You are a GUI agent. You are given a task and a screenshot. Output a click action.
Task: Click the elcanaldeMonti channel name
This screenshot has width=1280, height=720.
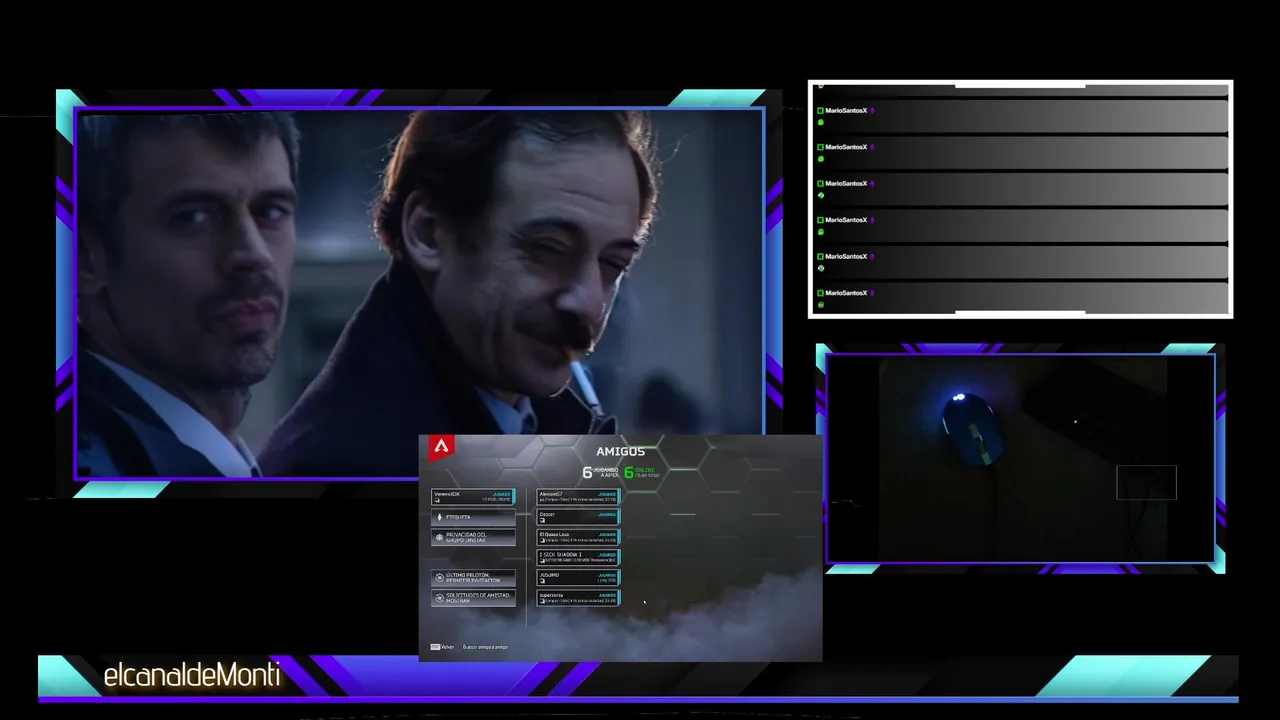[192, 677]
